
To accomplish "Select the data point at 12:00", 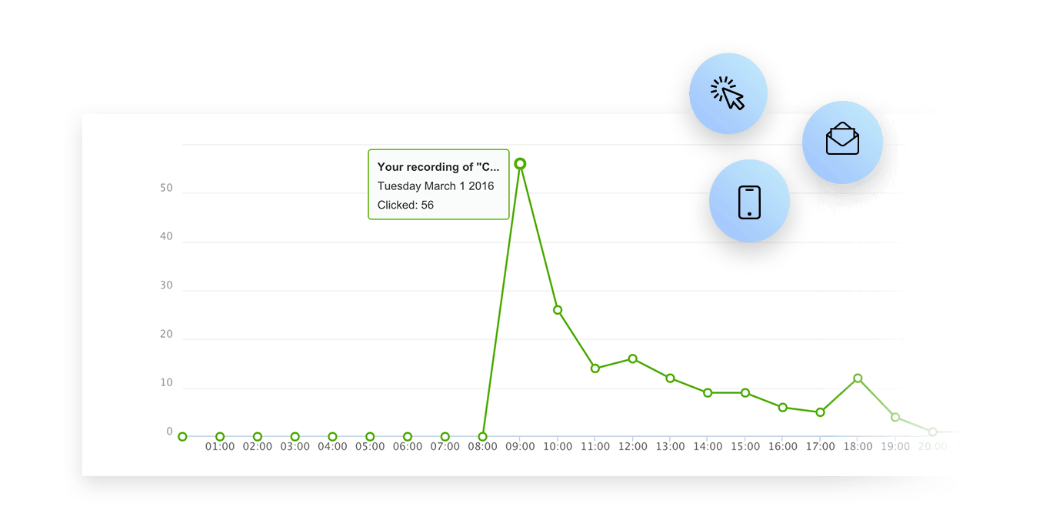I will (x=633, y=359).
